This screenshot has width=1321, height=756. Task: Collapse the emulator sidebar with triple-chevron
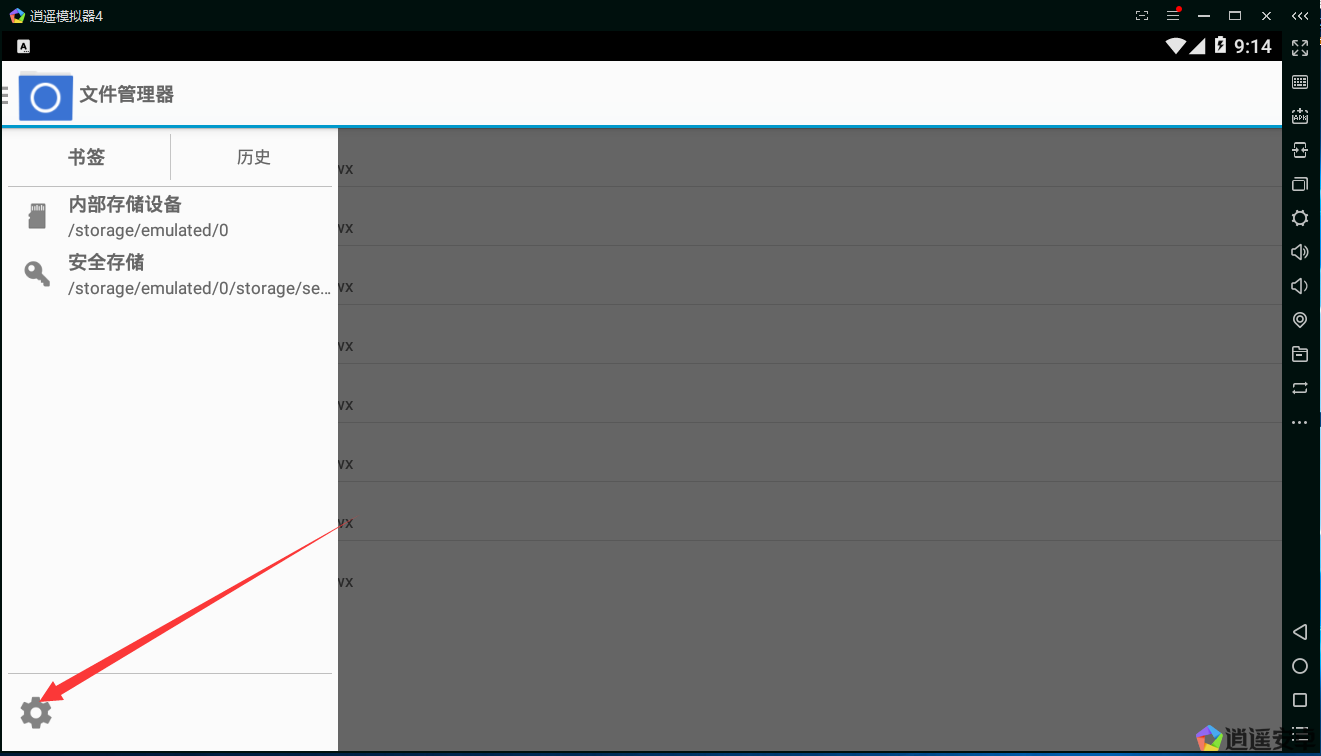pyautogui.click(x=1299, y=16)
